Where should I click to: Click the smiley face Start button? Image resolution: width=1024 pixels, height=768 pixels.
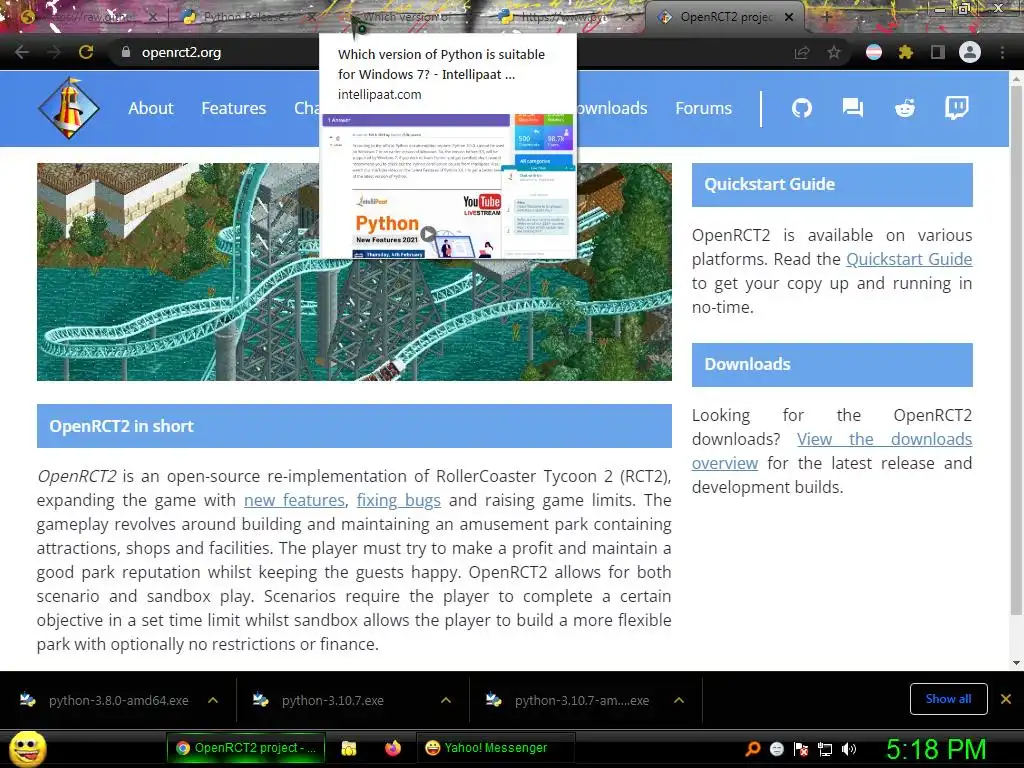[27, 748]
